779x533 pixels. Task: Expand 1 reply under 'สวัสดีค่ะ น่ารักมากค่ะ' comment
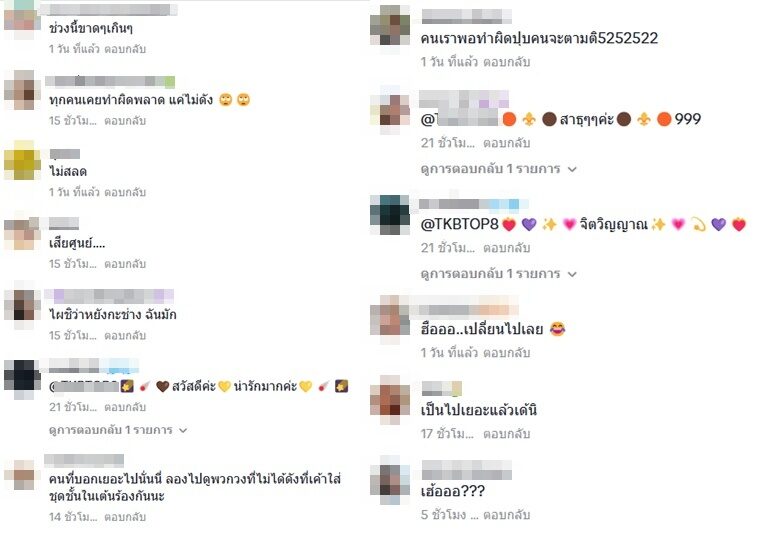pos(118,430)
